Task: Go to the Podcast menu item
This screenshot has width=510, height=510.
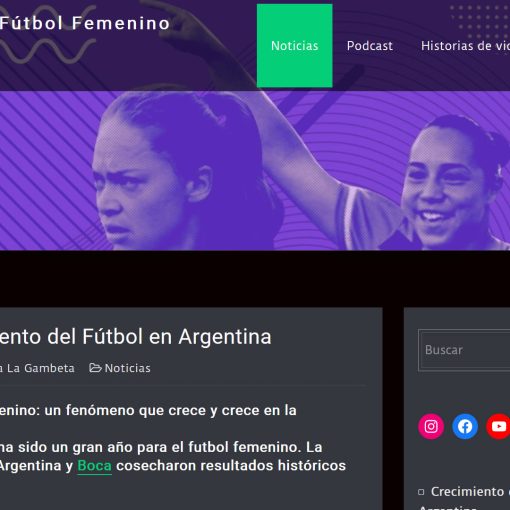Action: point(370,46)
